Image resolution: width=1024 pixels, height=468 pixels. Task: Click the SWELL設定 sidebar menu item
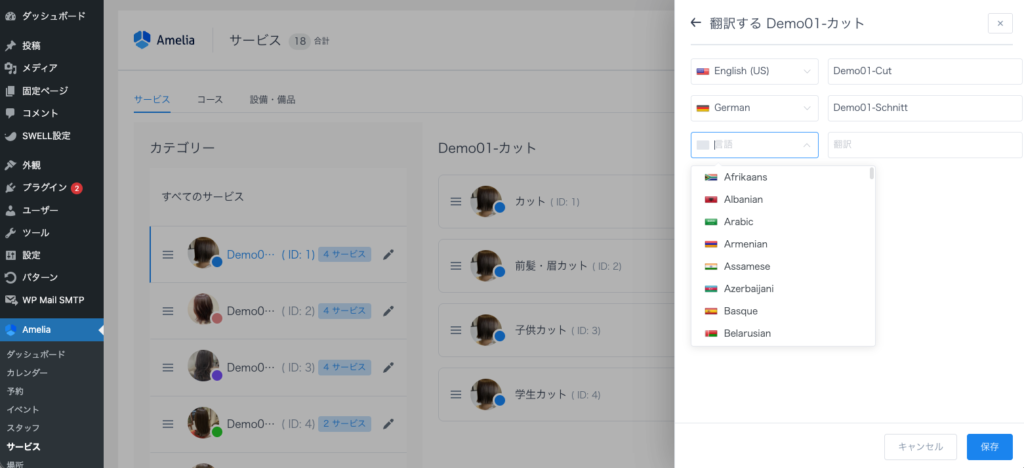pos(46,136)
